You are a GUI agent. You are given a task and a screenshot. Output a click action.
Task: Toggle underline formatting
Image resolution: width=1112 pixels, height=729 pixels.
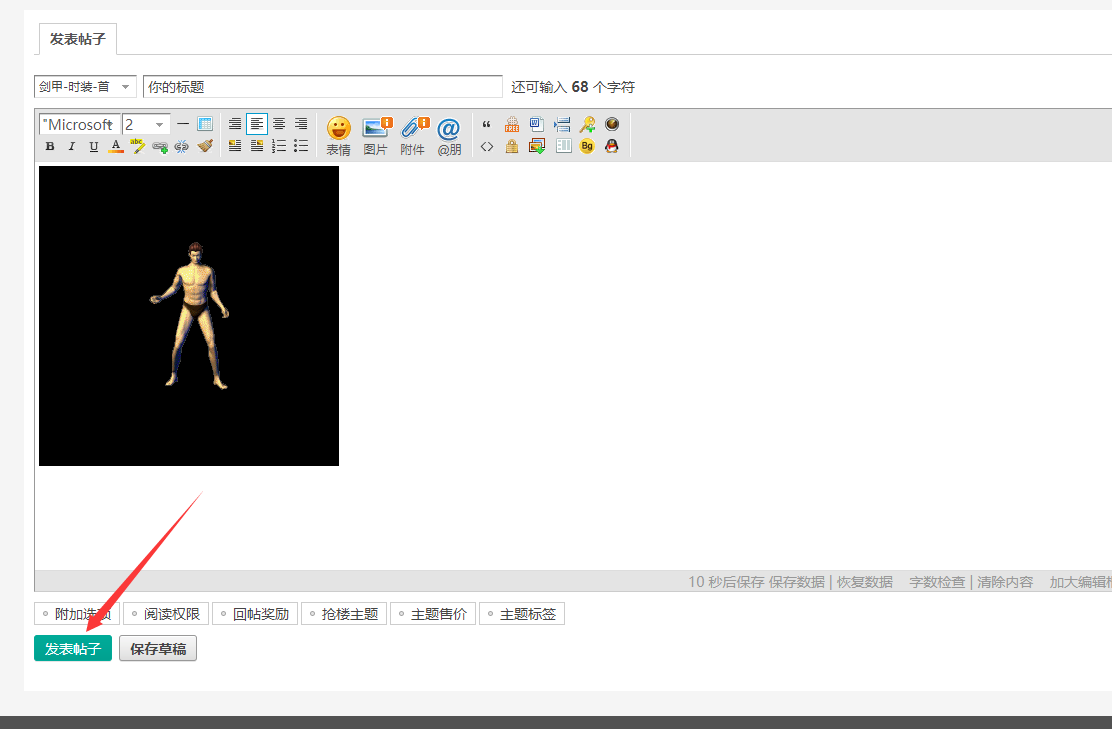click(94, 147)
